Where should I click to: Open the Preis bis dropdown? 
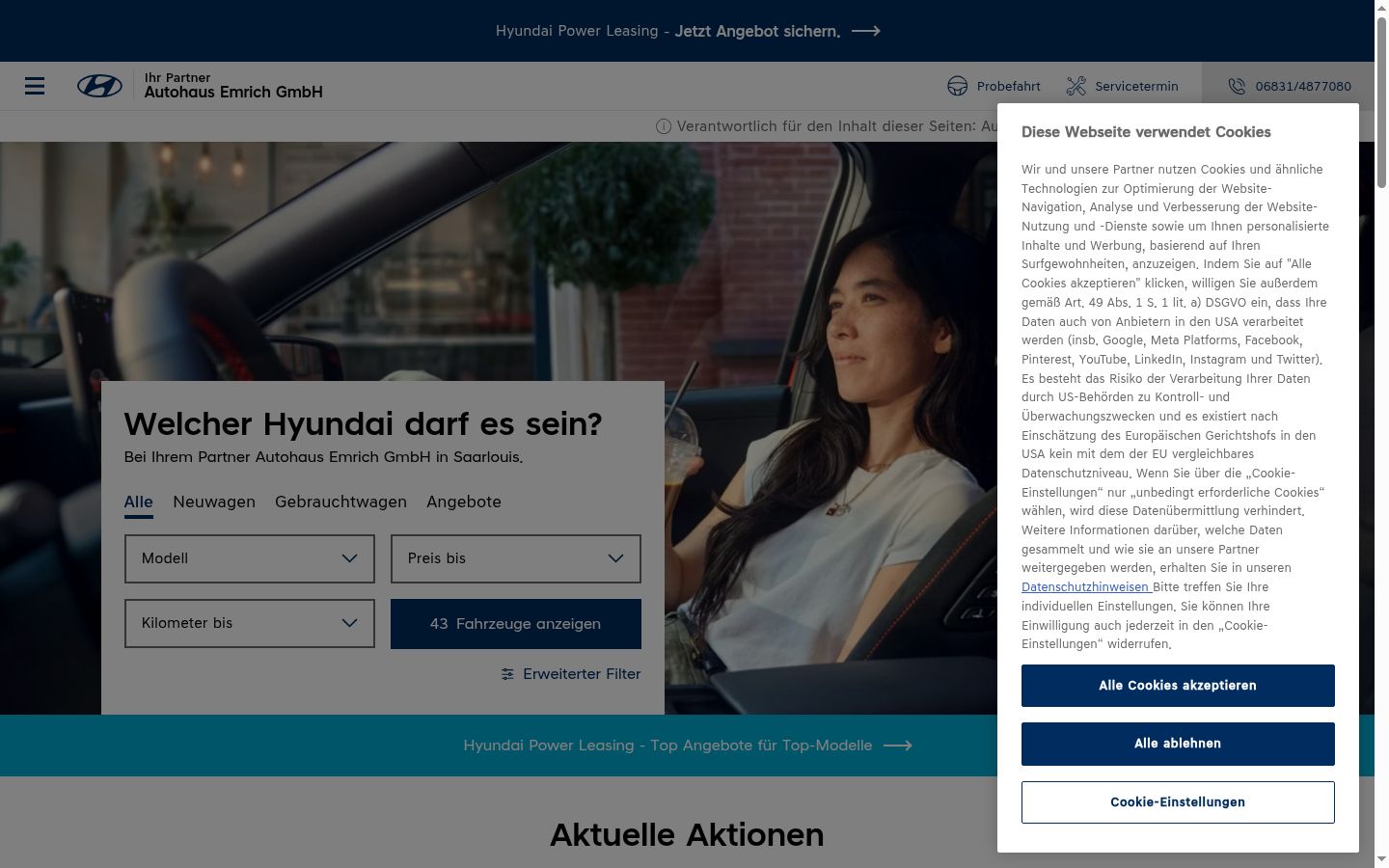[516, 558]
